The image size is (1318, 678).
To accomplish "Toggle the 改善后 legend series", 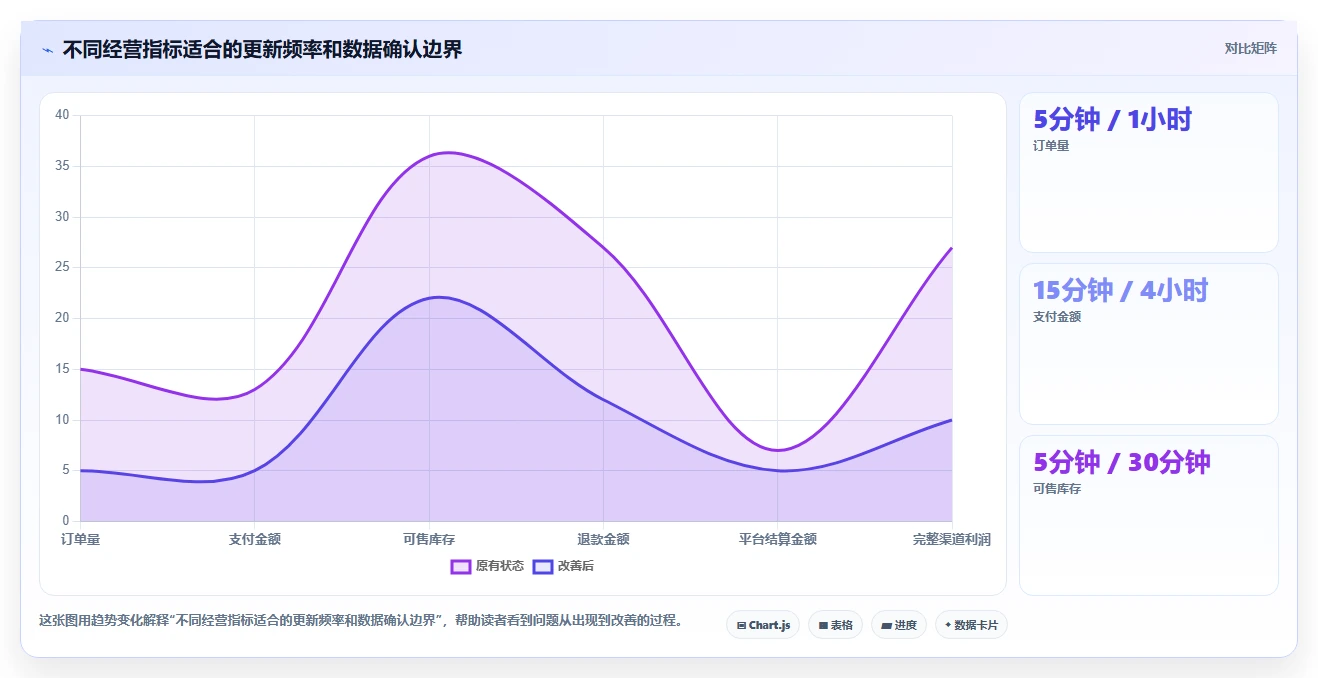I will [563, 566].
